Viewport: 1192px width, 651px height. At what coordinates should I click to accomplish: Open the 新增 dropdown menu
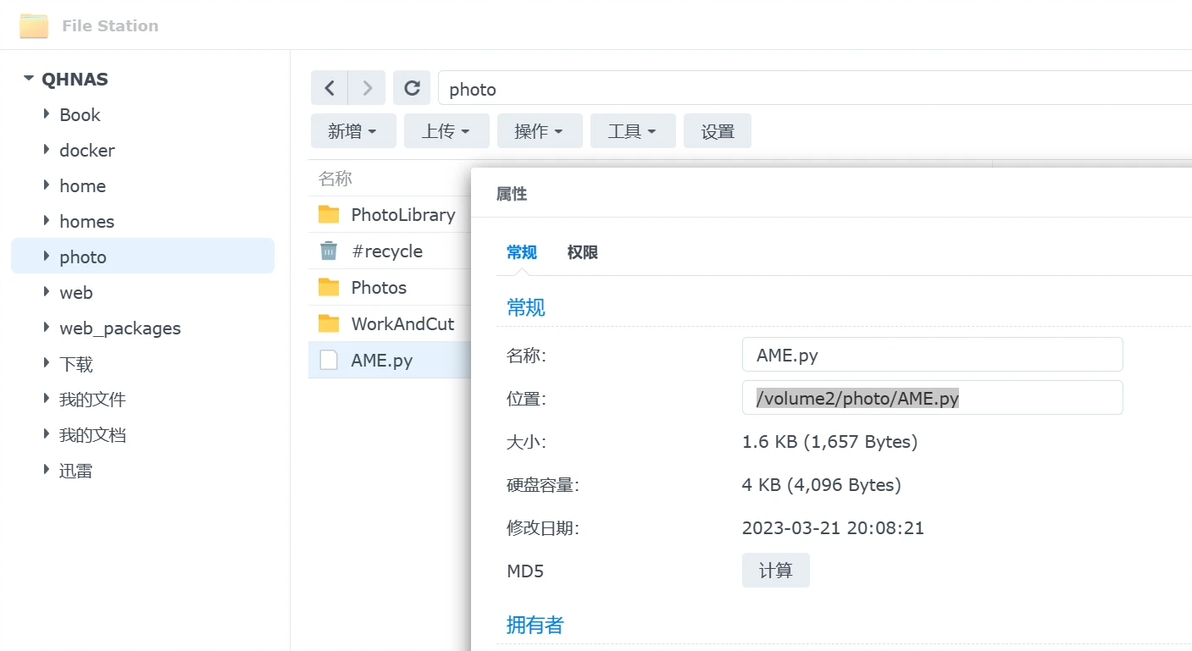coord(353,131)
